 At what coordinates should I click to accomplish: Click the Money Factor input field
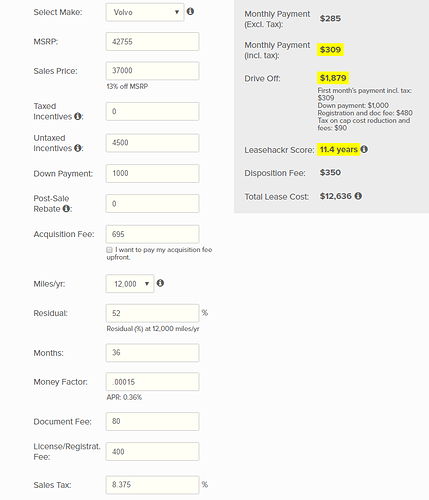(153, 382)
